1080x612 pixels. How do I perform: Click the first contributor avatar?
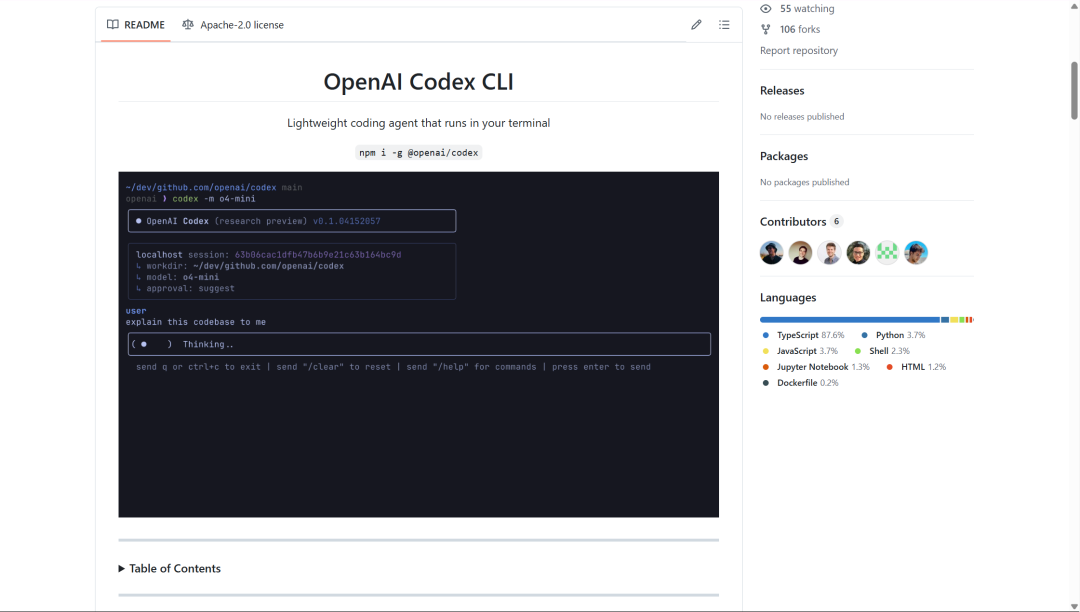click(x=771, y=253)
